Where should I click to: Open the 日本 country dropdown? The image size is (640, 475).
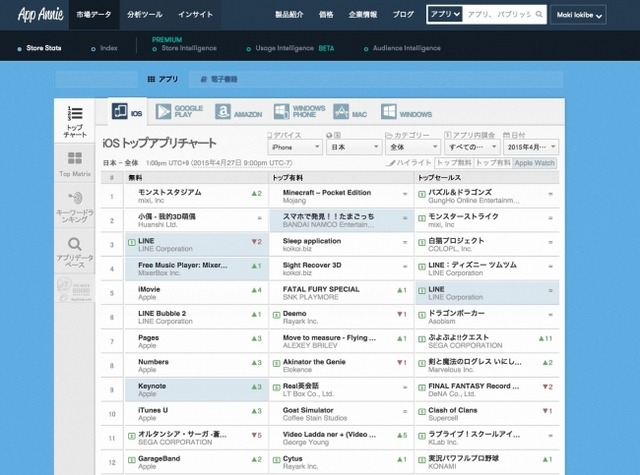click(x=354, y=147)
